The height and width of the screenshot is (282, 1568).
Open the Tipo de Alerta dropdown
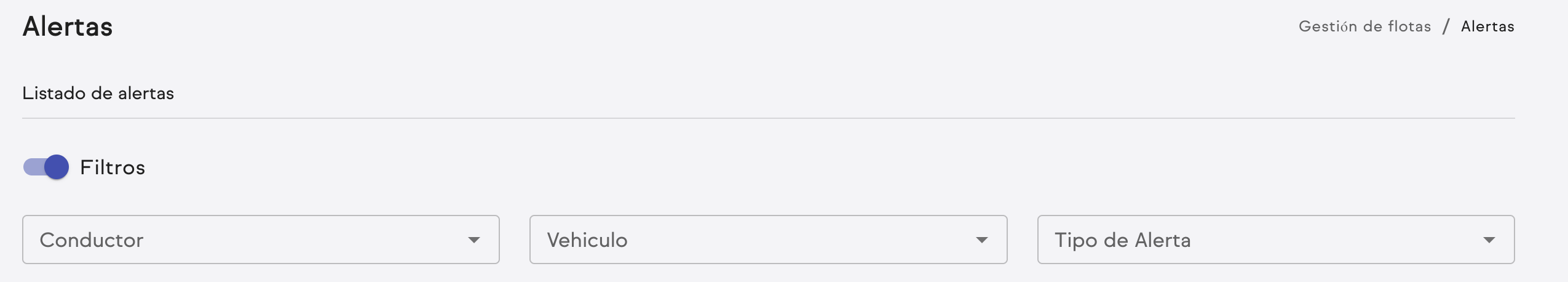click(1275, 240)
